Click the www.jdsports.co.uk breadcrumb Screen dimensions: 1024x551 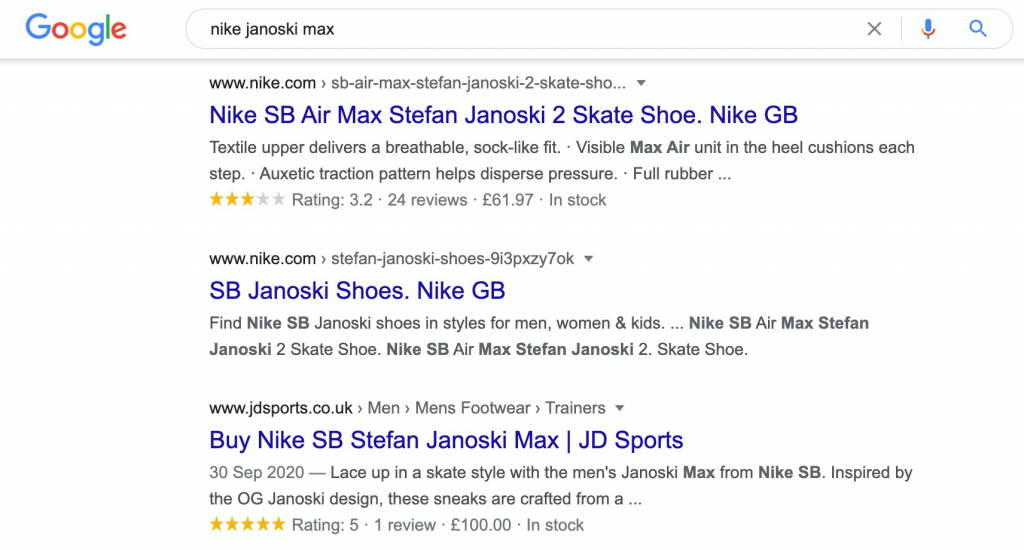408,408
